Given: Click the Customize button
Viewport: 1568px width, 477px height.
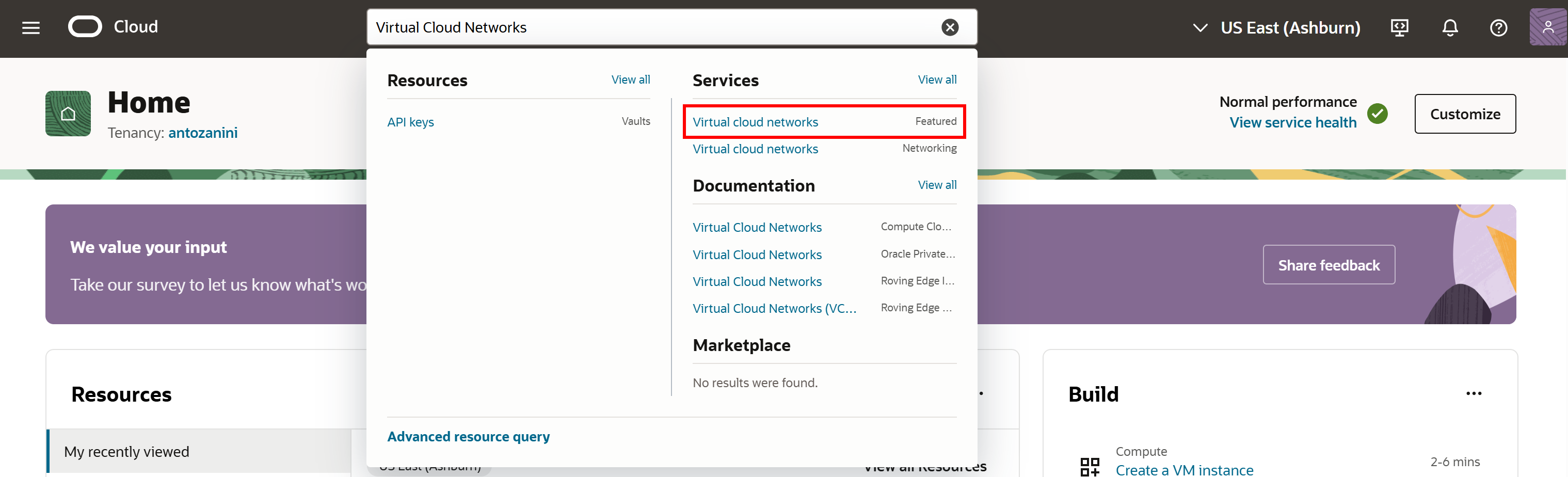Looking at the screenshot, I should coord(1465,114).
